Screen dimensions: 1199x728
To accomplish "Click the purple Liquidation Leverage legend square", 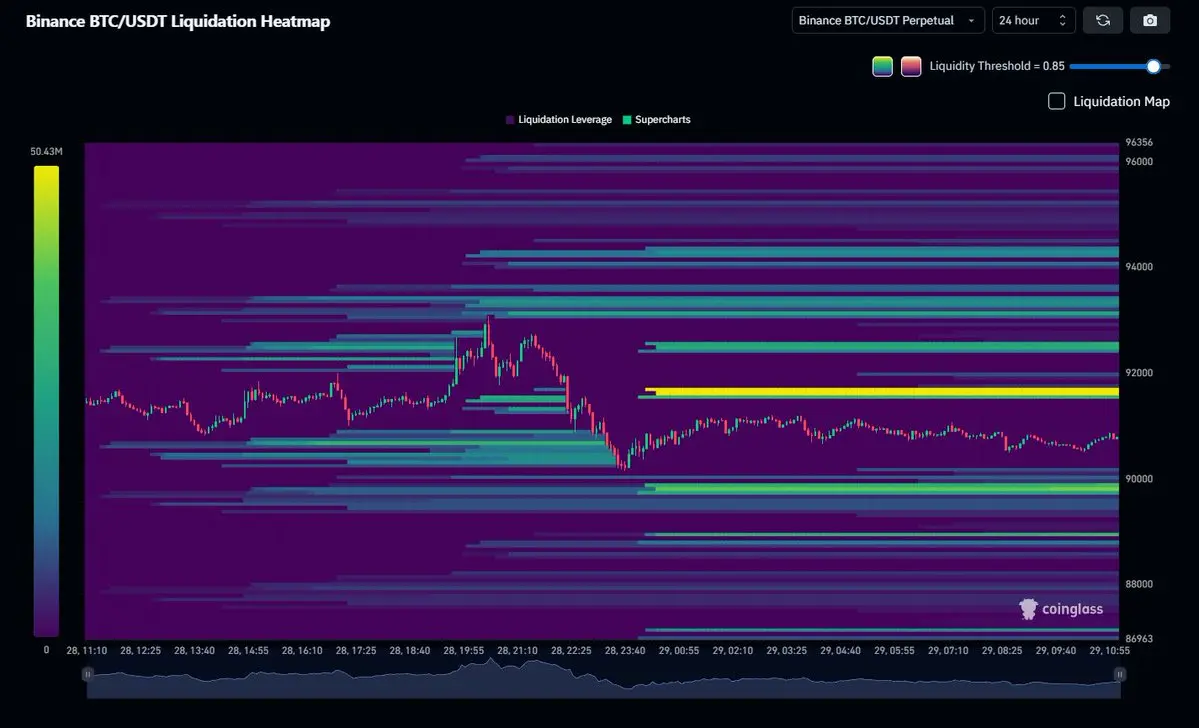I will [510, 120].
